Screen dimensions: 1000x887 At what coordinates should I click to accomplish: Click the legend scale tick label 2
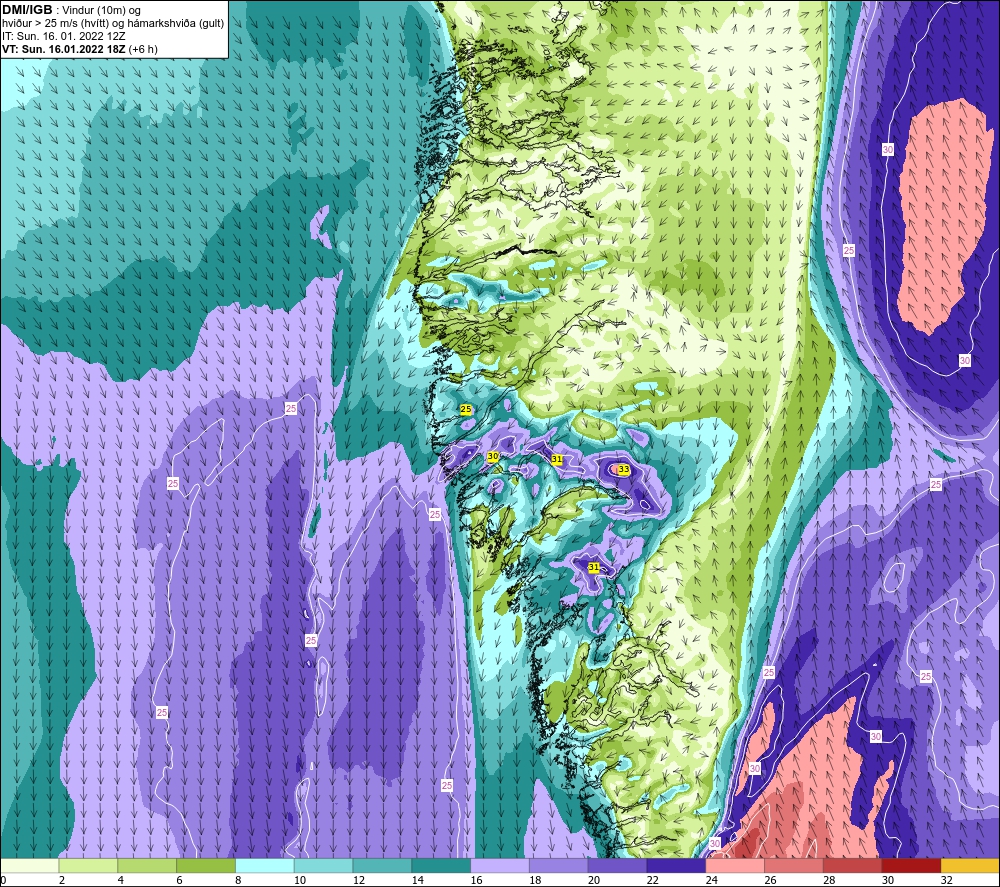point(62,880)
